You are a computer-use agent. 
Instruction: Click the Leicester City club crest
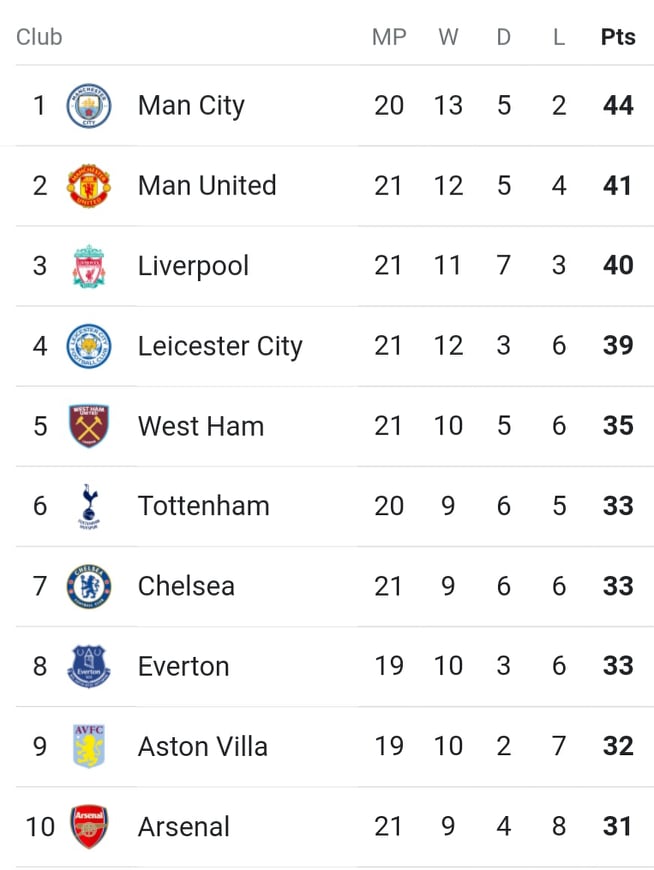[x=89, y=346]
